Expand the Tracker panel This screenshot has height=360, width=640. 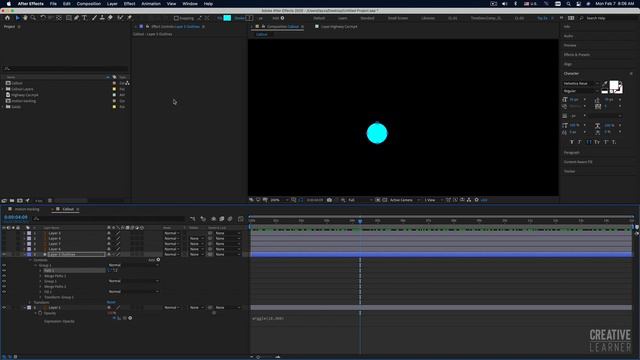[569, 171]
